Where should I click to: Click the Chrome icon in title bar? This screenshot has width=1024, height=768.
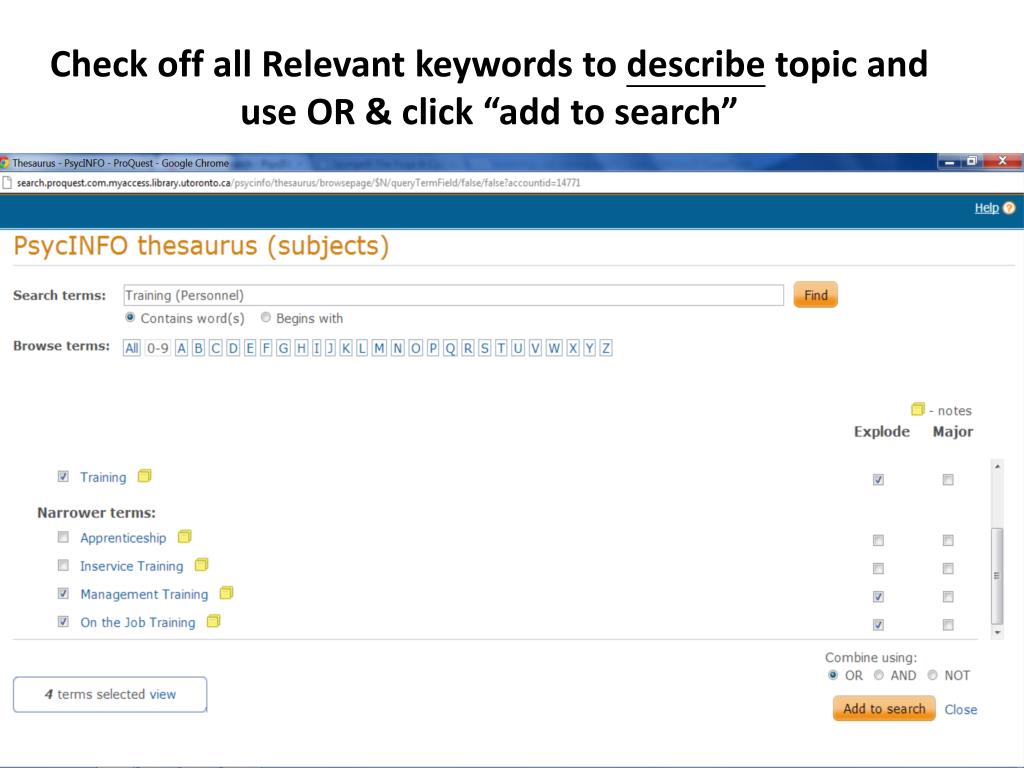coord(4,163)
